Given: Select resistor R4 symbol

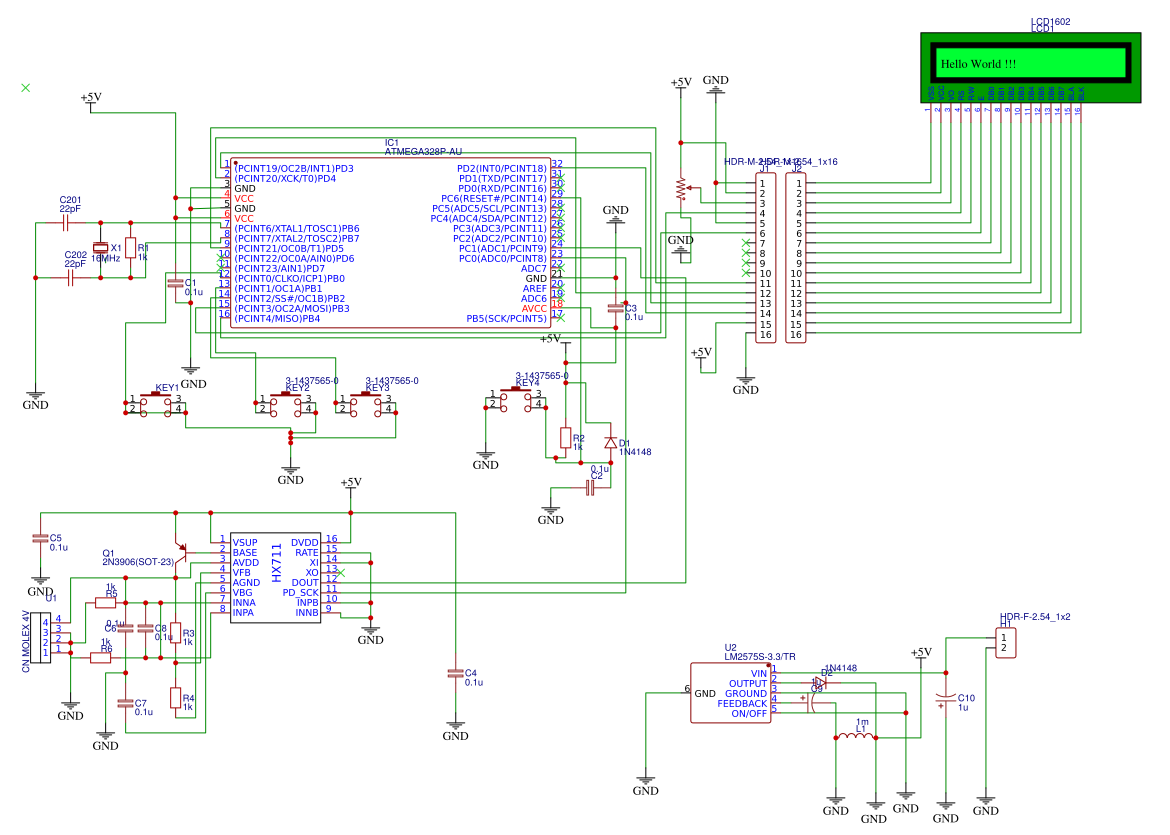Looking at the screenshot, I should pyautogui.click(x=175, y=698).
